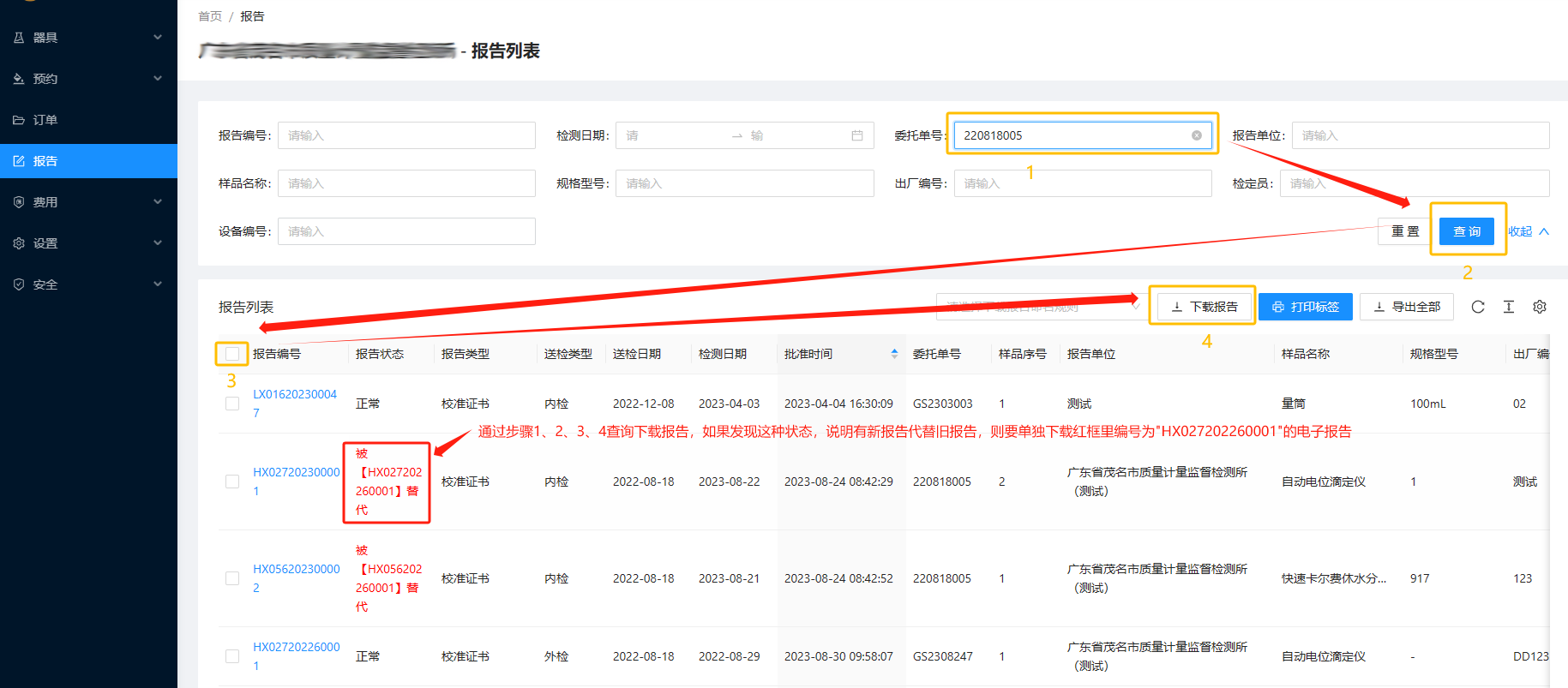This screenshot has width=1568, height=688.
Task: Clear the 委托单号 field with the X icon
Action: tap(1196, 135)
